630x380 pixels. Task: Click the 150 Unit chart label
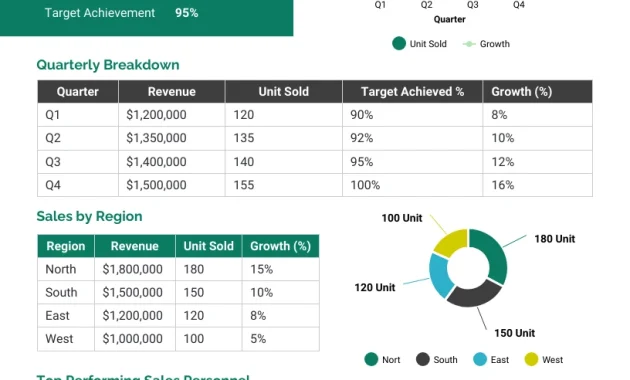(x=514, y=333)
